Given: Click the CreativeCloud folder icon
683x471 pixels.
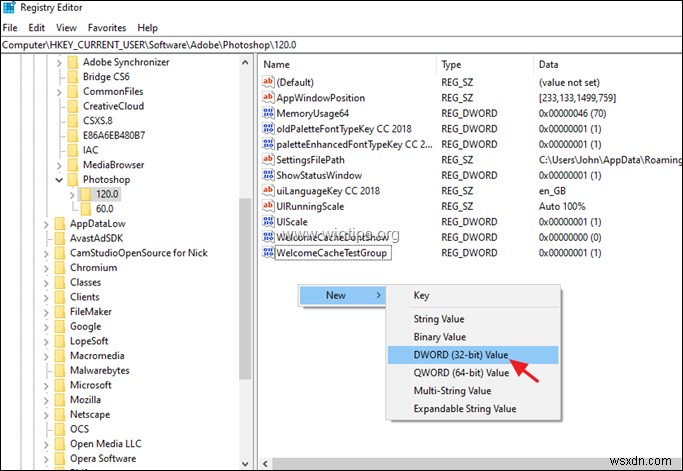Looking at the screenshot, I should [73, 106].
